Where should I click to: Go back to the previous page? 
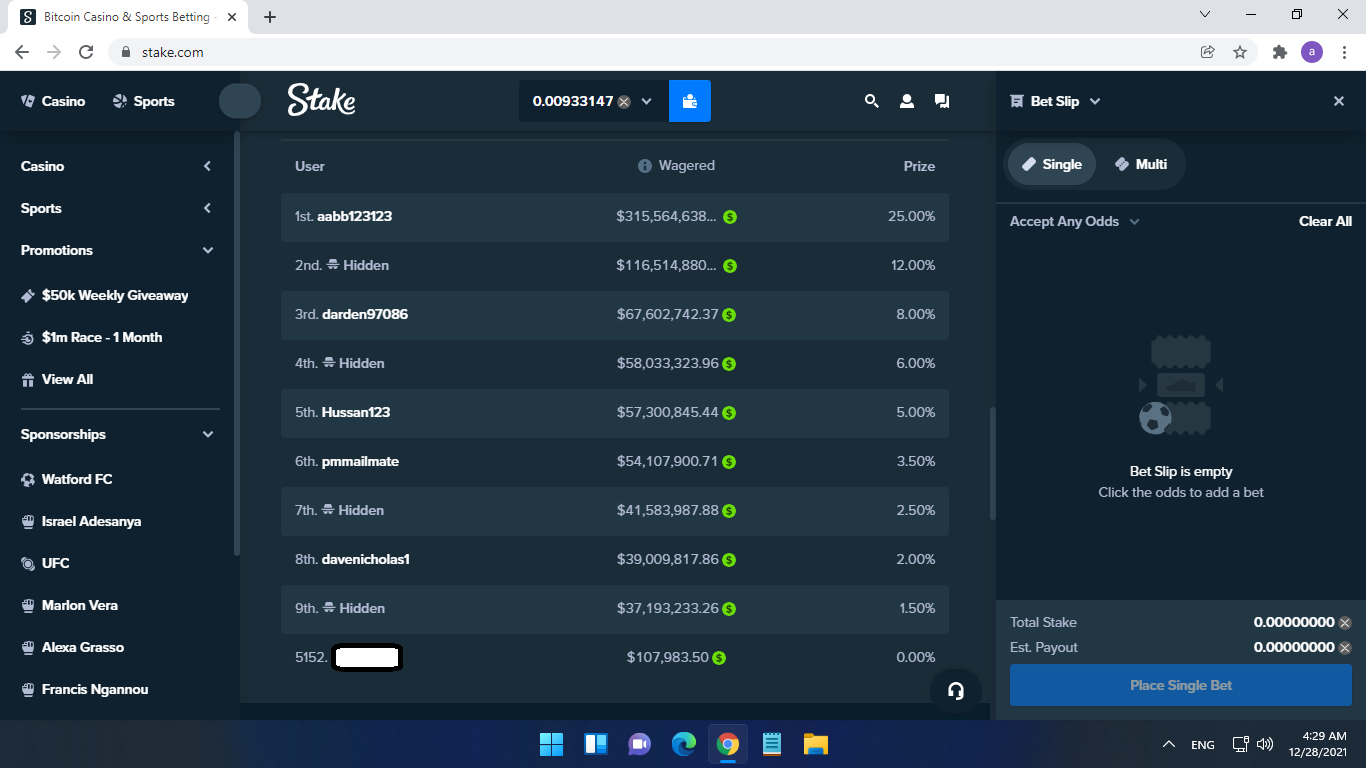22,52
